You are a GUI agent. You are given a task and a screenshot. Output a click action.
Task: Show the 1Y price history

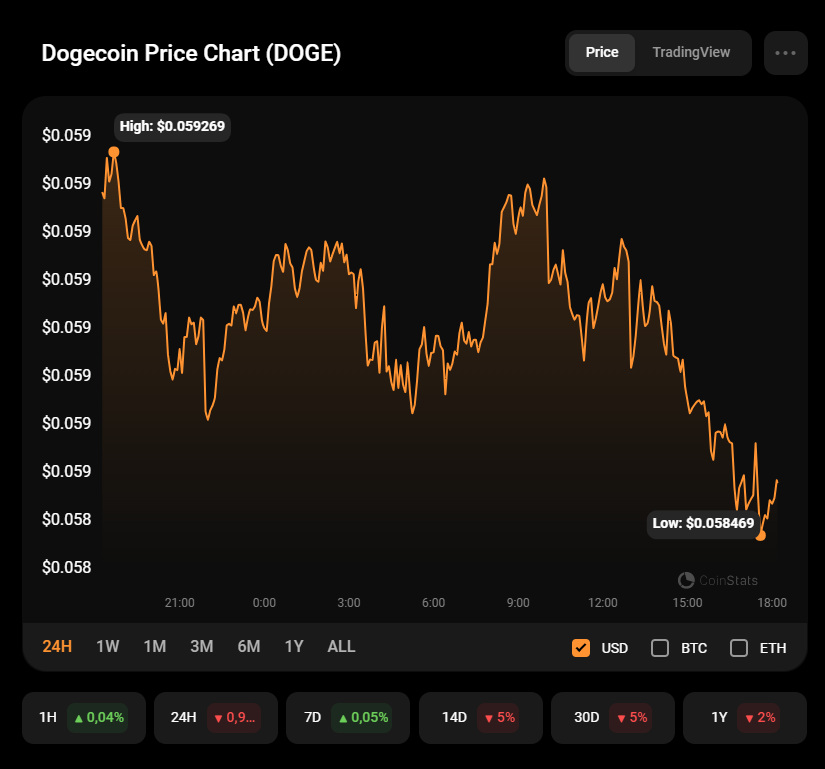point(294,647)
